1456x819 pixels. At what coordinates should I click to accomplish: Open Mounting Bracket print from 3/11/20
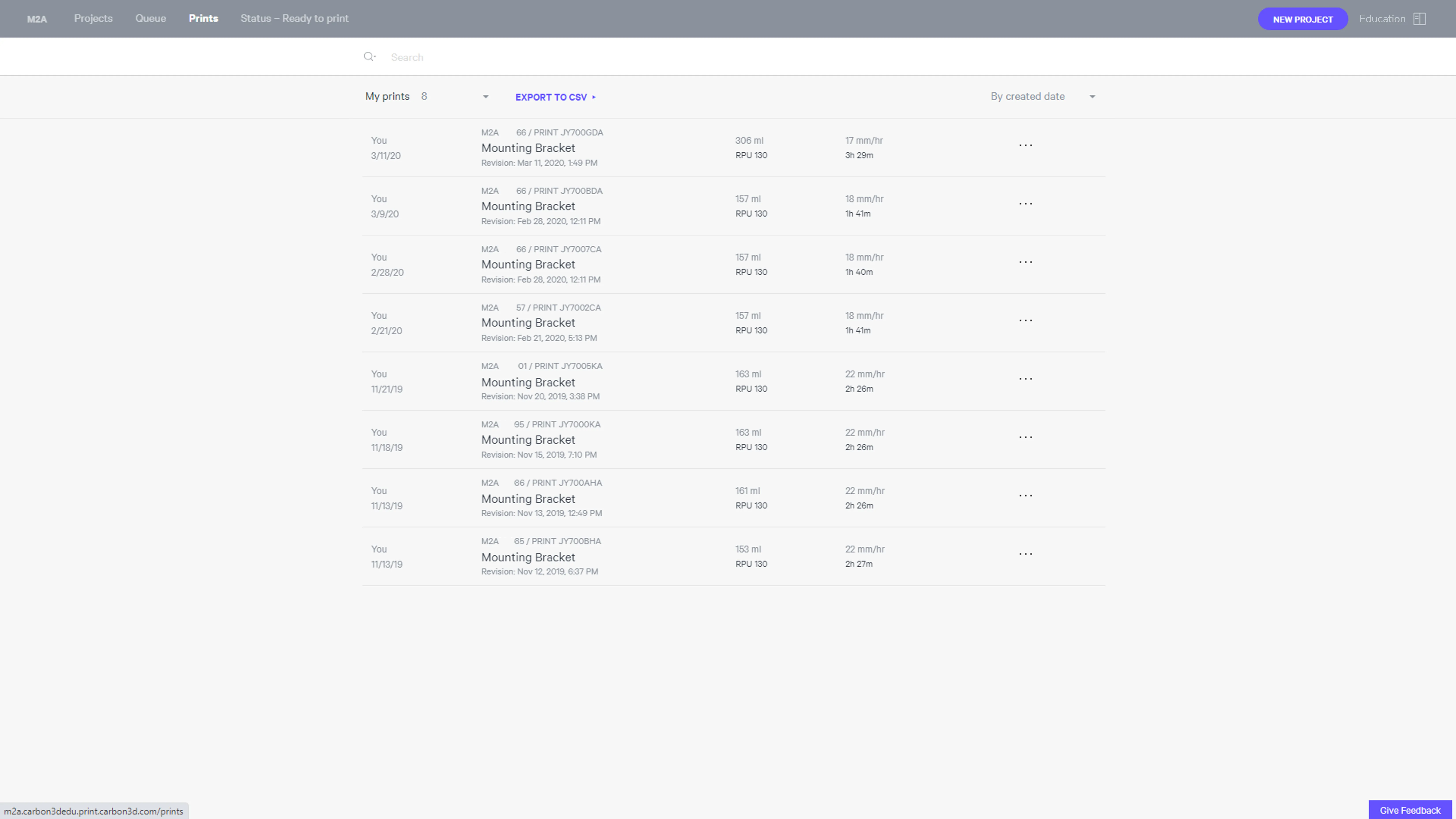(528, 148)
